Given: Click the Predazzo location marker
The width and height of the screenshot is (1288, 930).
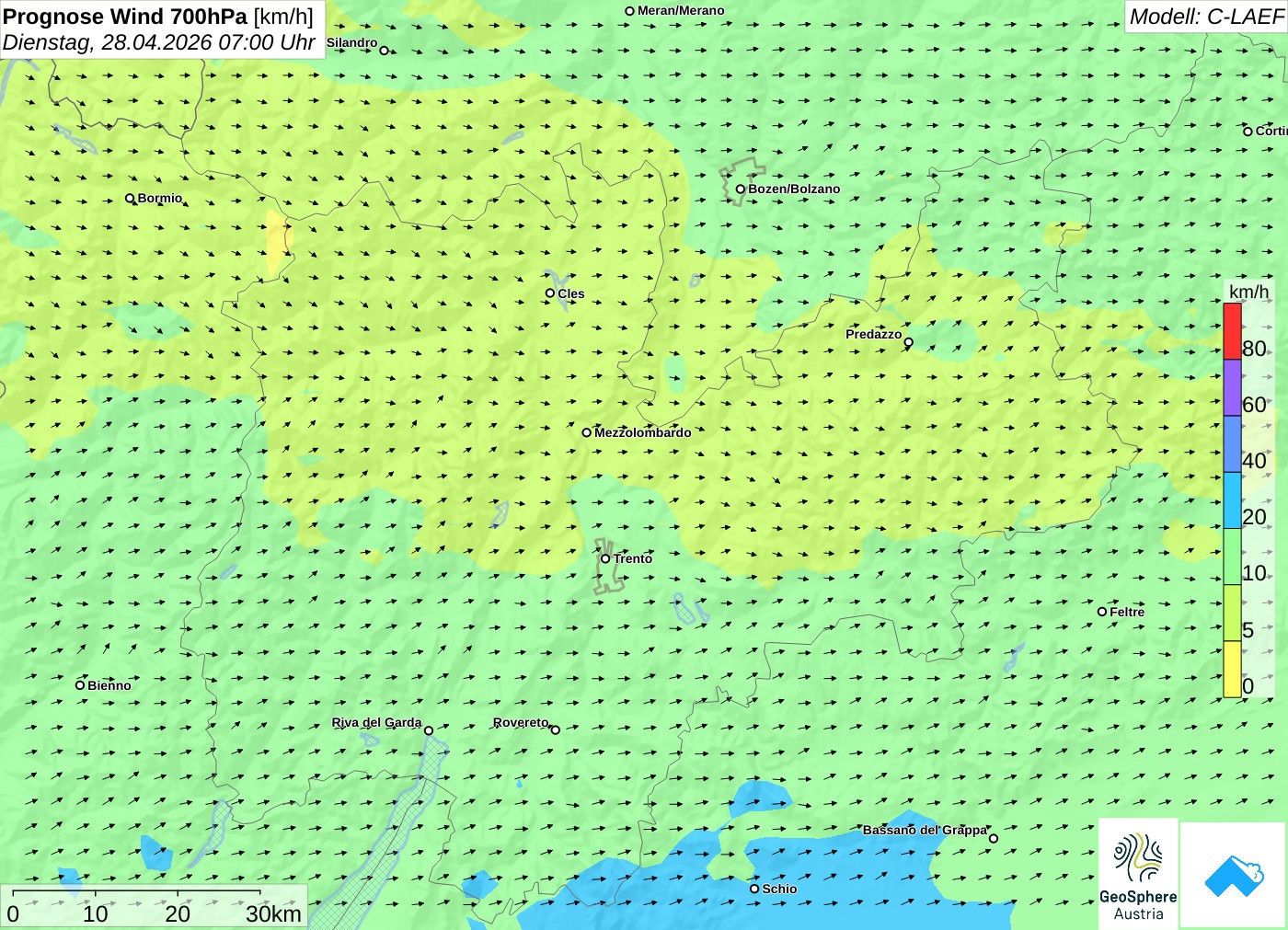Looking at the screenshot, I should 909,342.
